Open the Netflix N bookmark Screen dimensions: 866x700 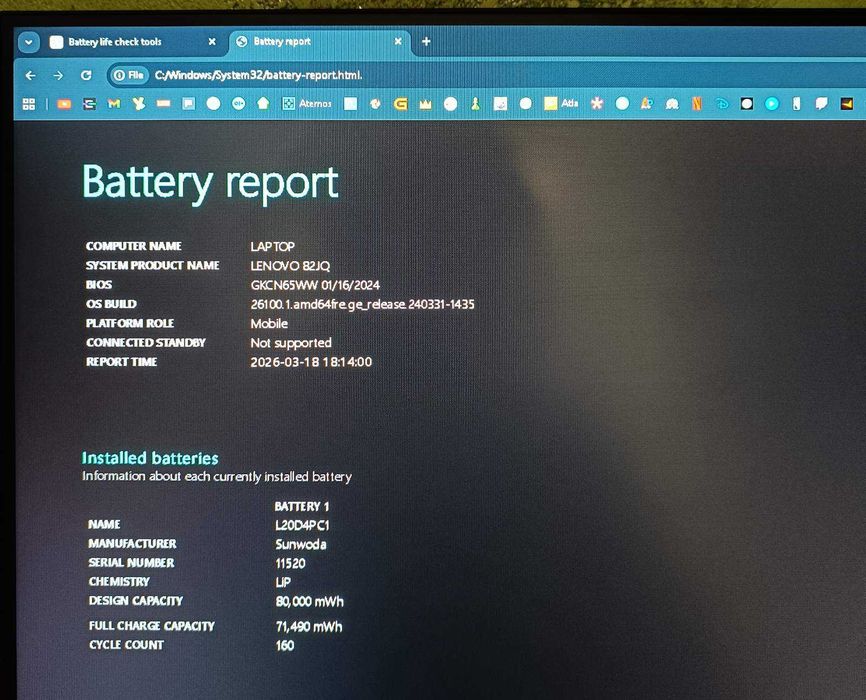(x=697, y=103)
